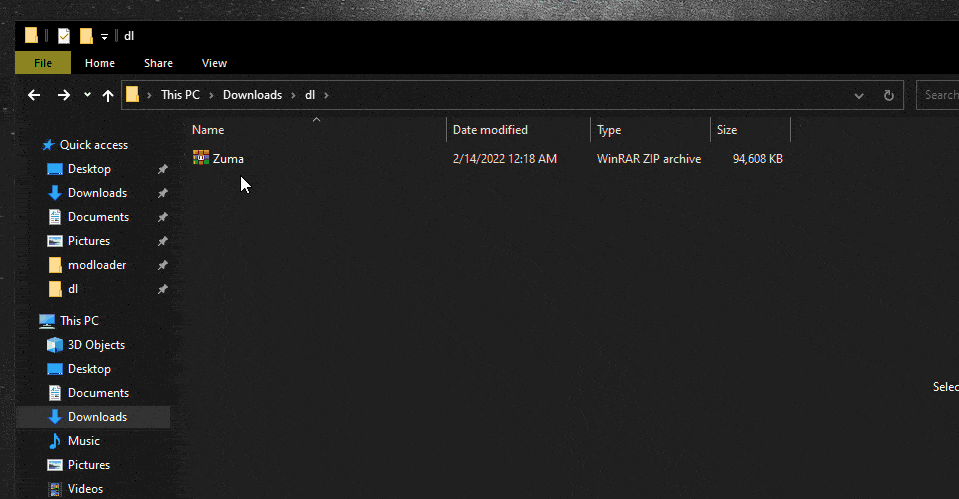Refresh the dl folder view
This screenshot has height=499, width=959.
[889, 95]
